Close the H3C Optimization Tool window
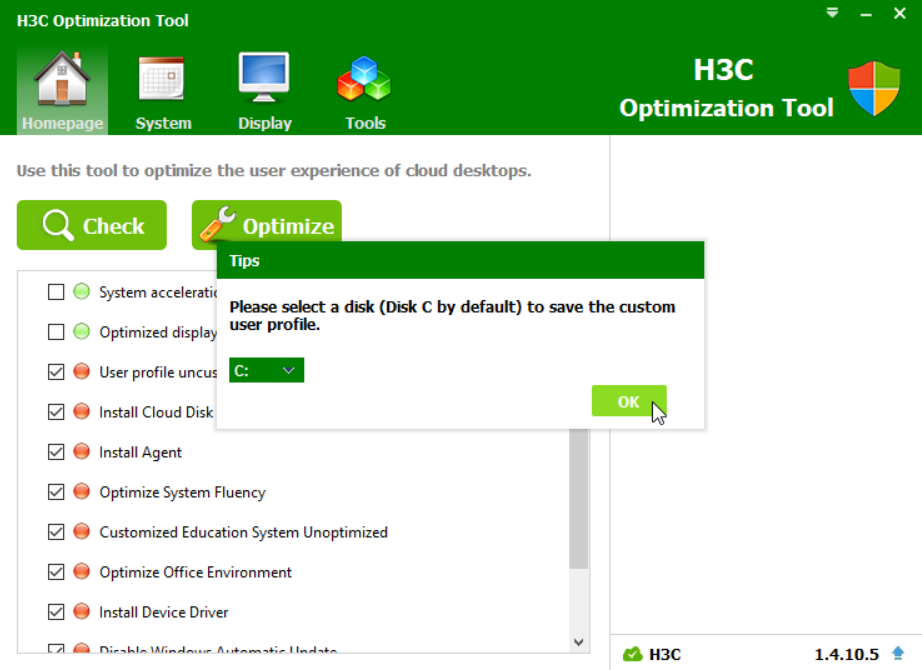This screenshot has width=922, height=670. [900, 13]
